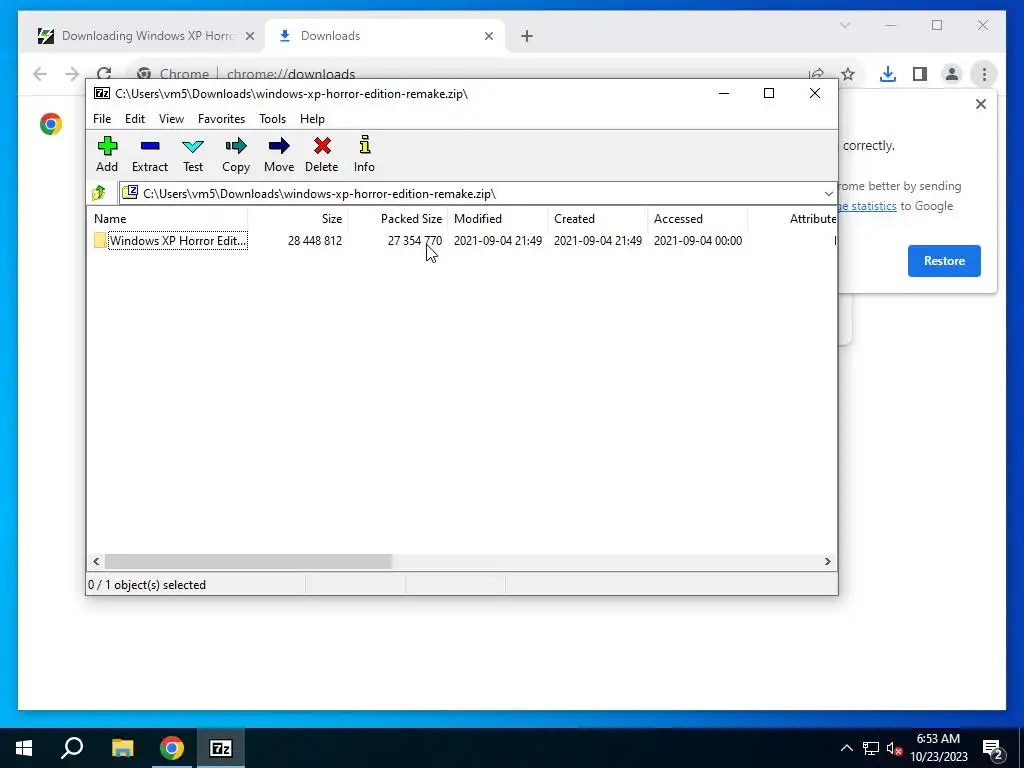The image size is (1024, 768).
Task: Dismiss the Chrome restore popup
Action: coord(980,104)
